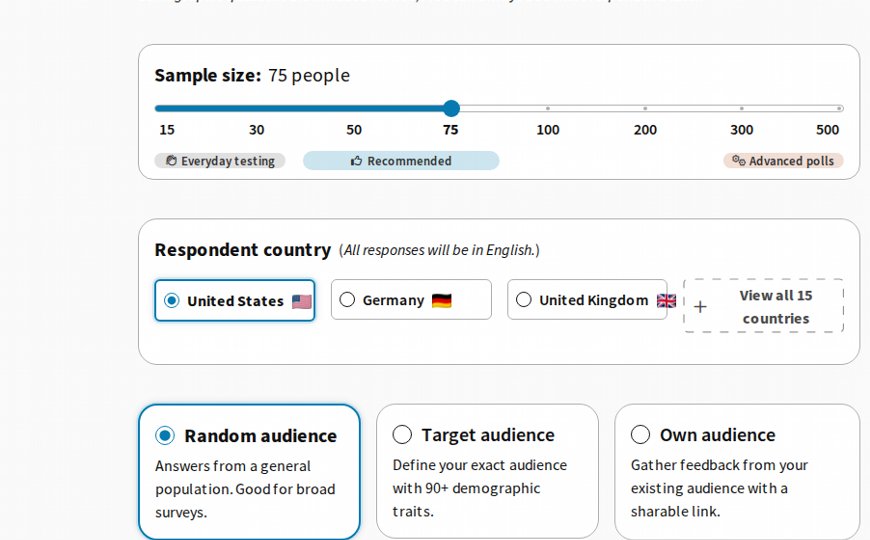Click the thumbs-up icon in Recommended badge
Viewport: 870px width, 540px height.
[x=356, y=161]
